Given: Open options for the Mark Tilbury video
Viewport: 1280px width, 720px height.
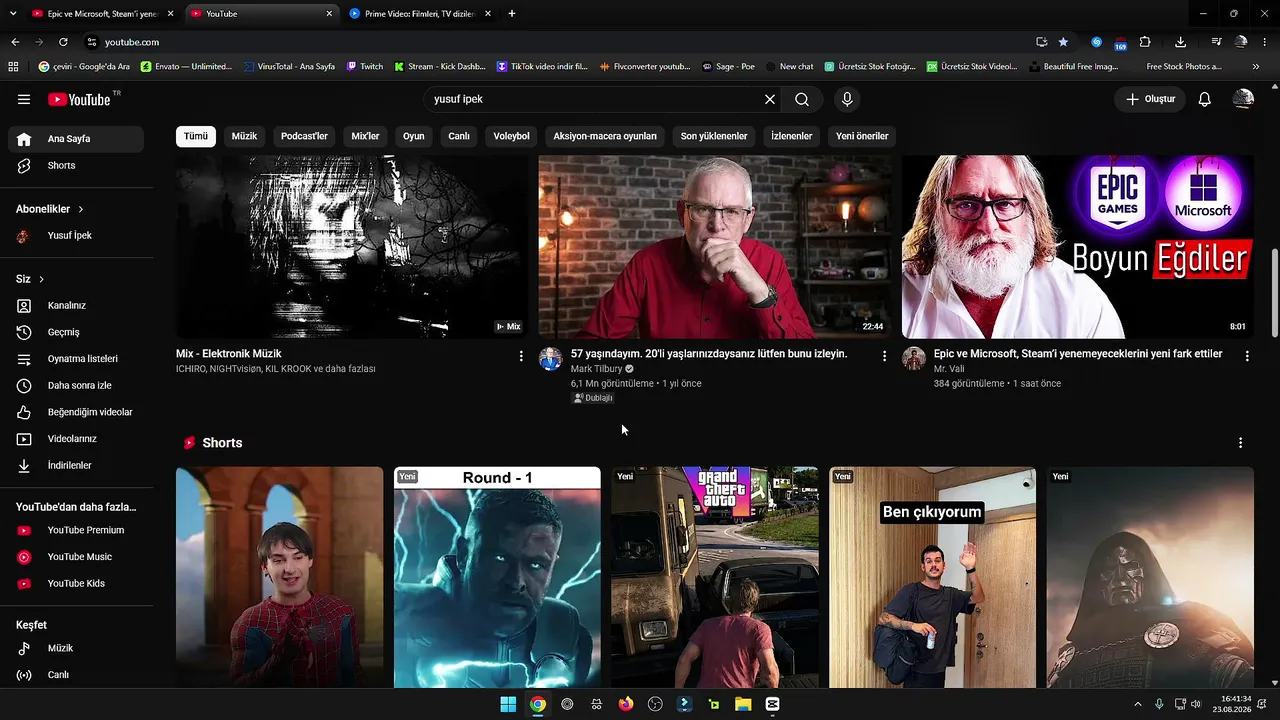Looking at the screenshot, I should tap(884, 356).
